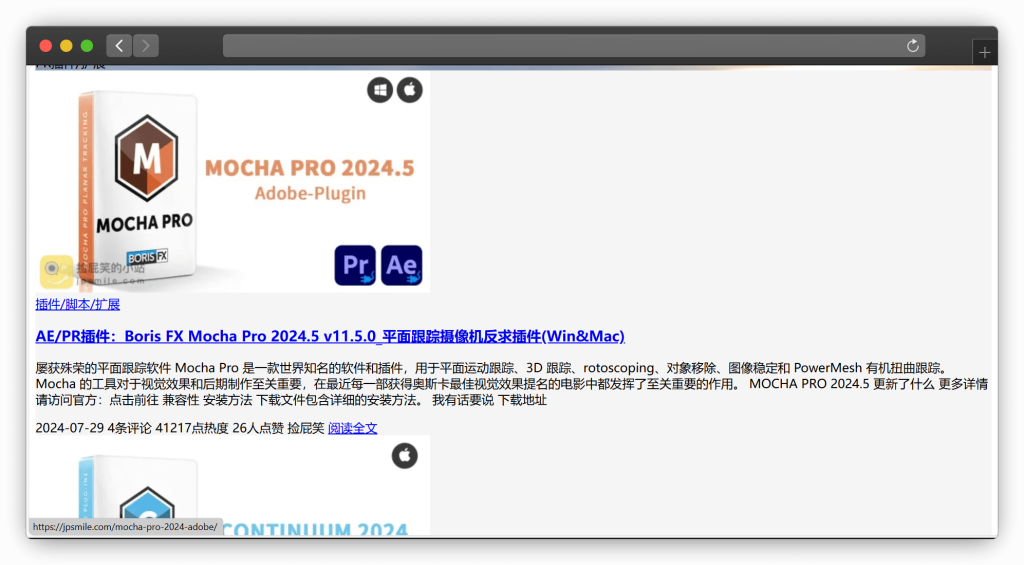Click the yellow watermark logo on Mocha image
1024x565 pixels.
coord(56,270)
